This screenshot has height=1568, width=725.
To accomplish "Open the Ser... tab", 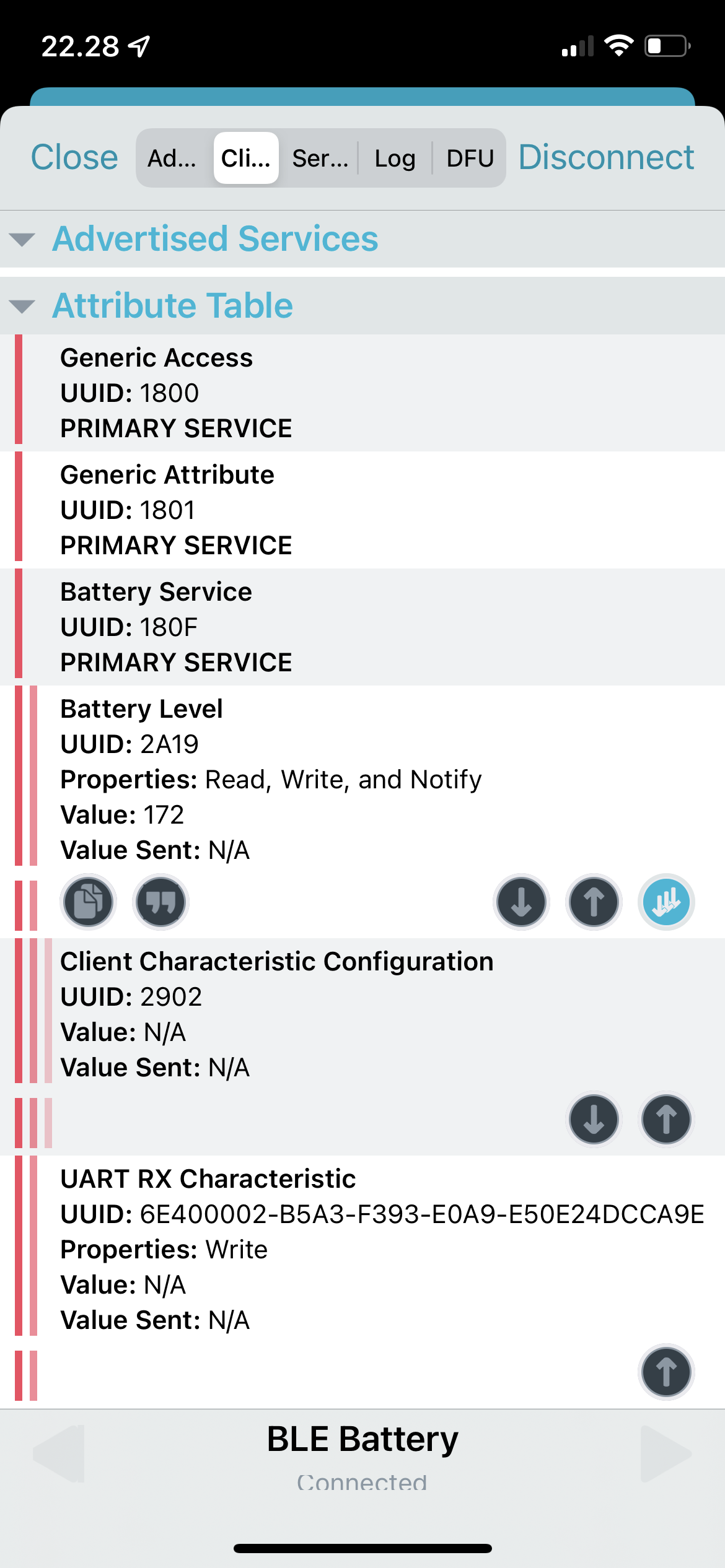I will click(x=320, y=158).
